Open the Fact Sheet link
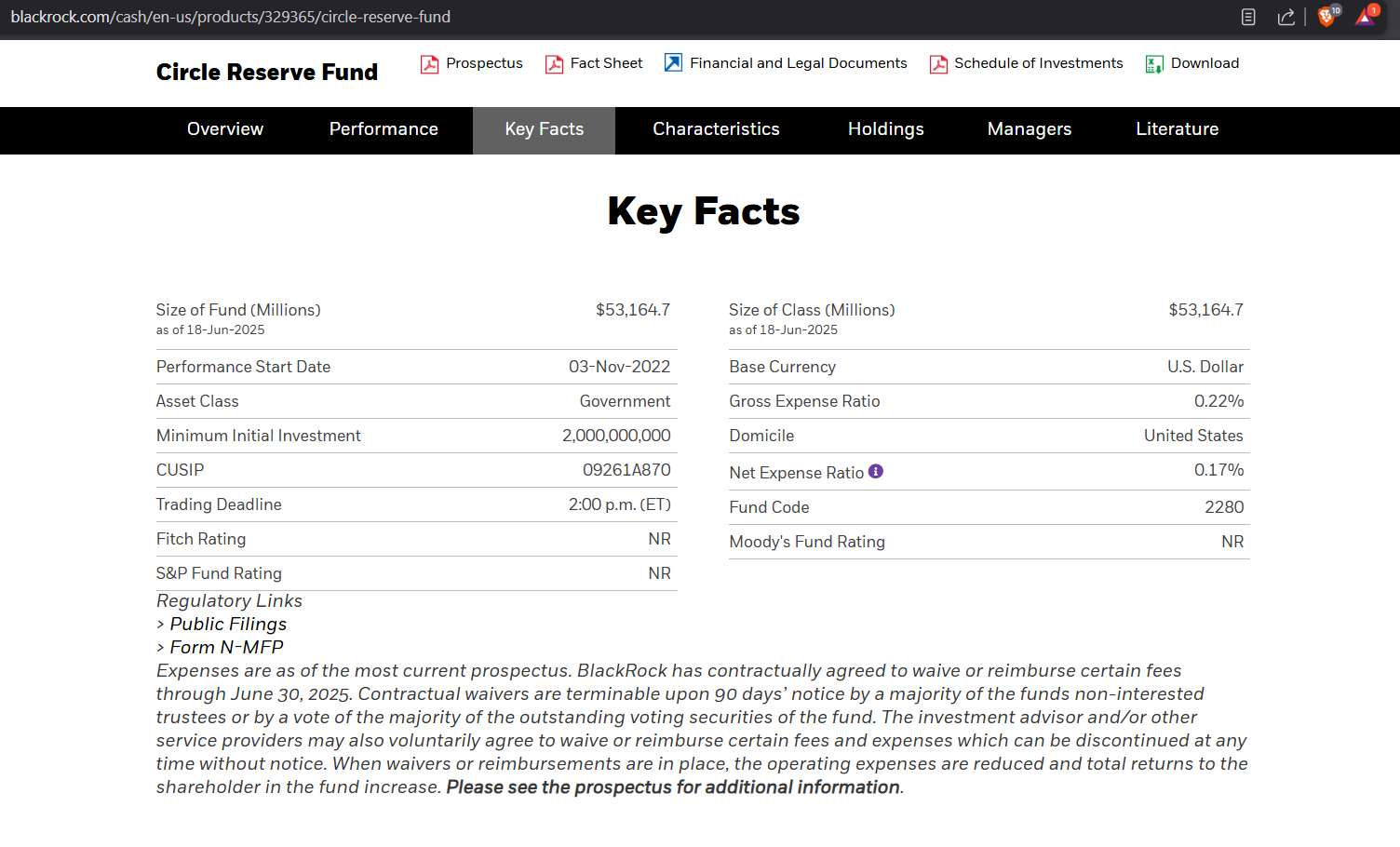Image resolution: width=1400 pixels, height=847 pixels. click(606, 63)
